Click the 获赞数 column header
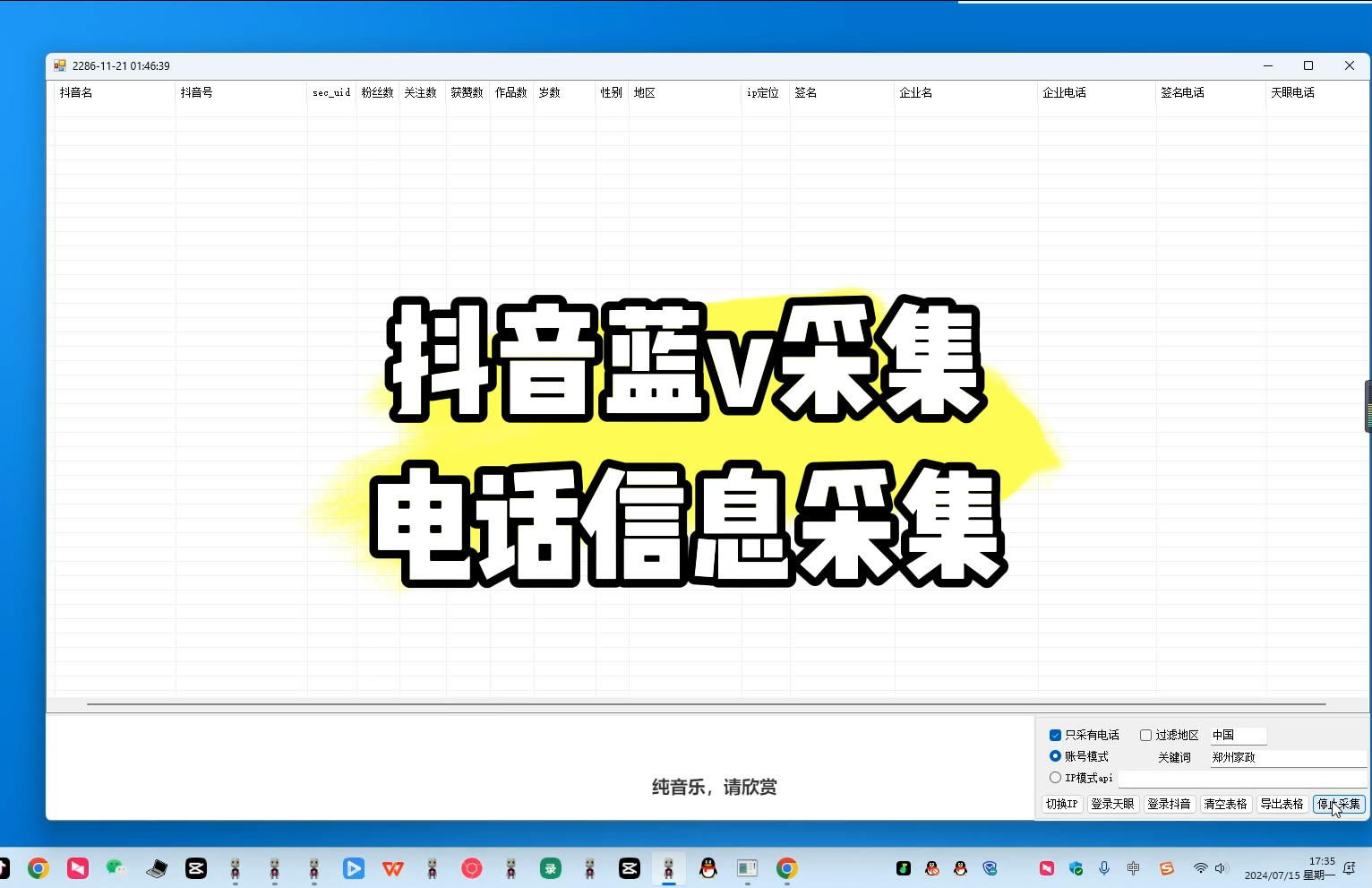The image size is (1372, 888). (468, 92)
